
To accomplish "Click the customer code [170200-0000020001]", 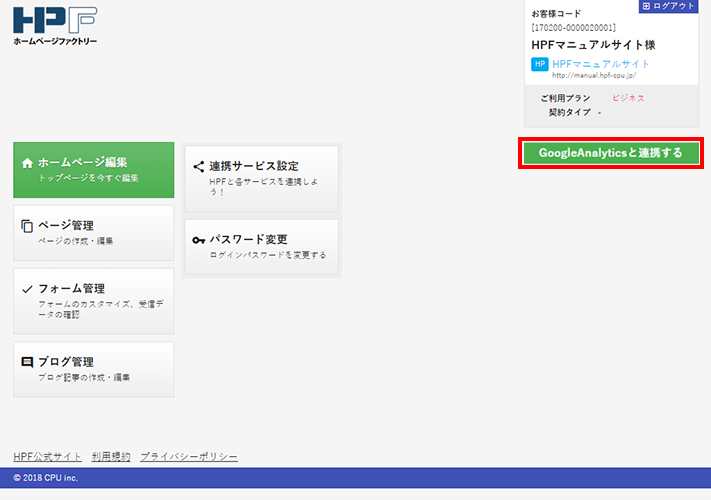I will [x=573, y=28].
